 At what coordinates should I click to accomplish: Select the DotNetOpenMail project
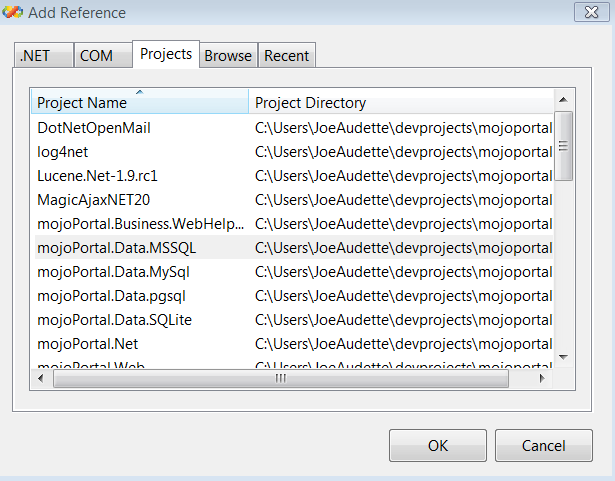(x=94, y=127)
